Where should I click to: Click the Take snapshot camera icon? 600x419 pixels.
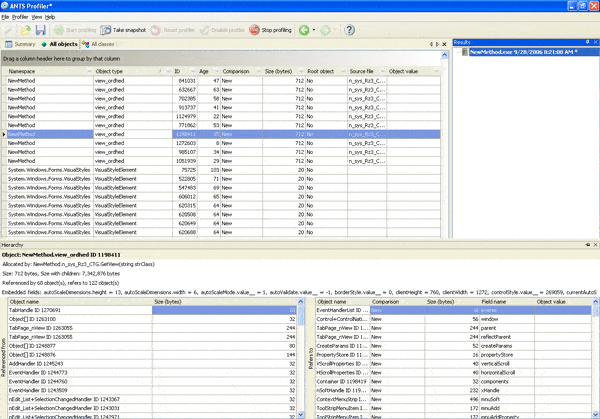pos(106,30)
